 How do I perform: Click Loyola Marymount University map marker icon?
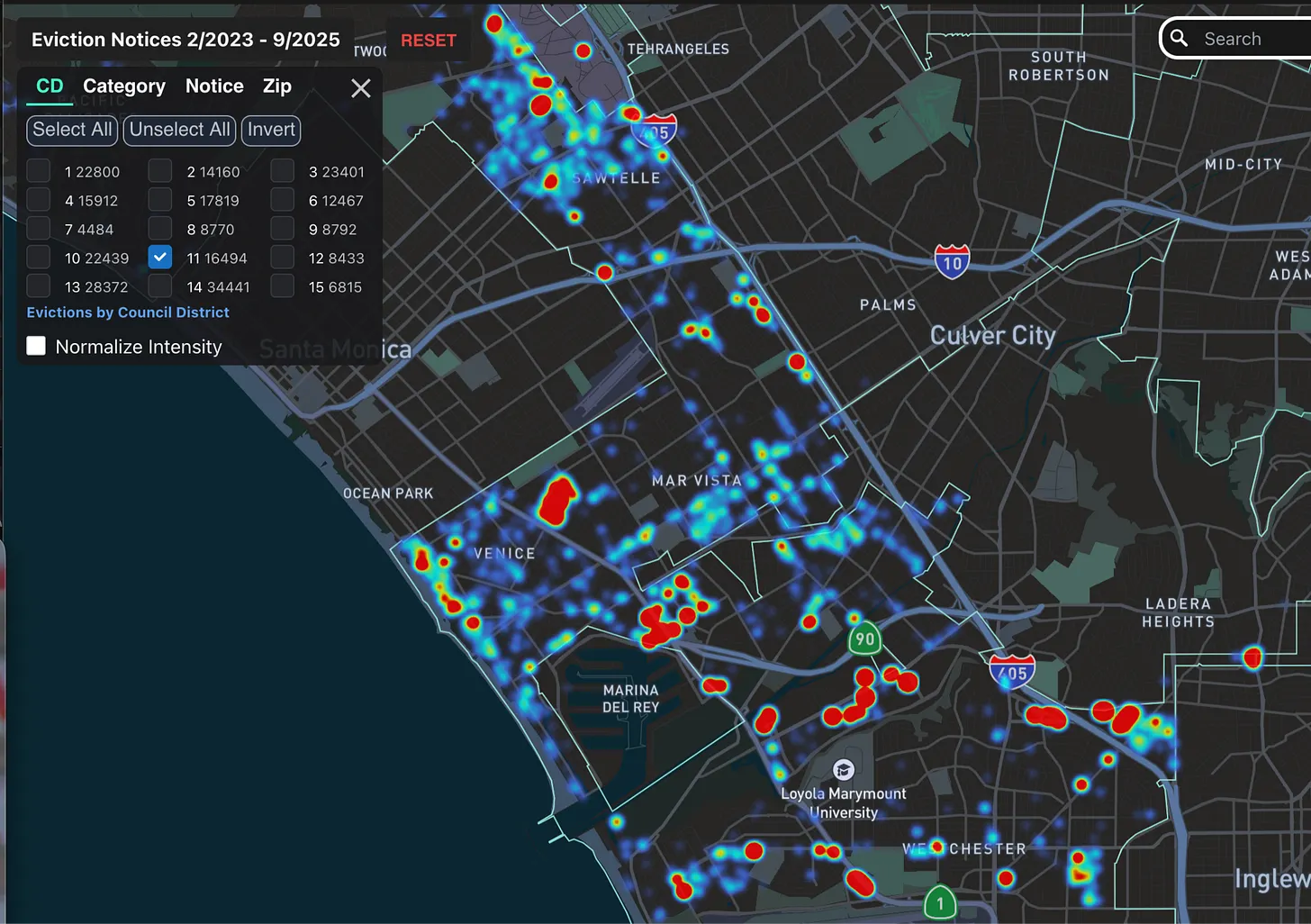click(x=843, y=769)
